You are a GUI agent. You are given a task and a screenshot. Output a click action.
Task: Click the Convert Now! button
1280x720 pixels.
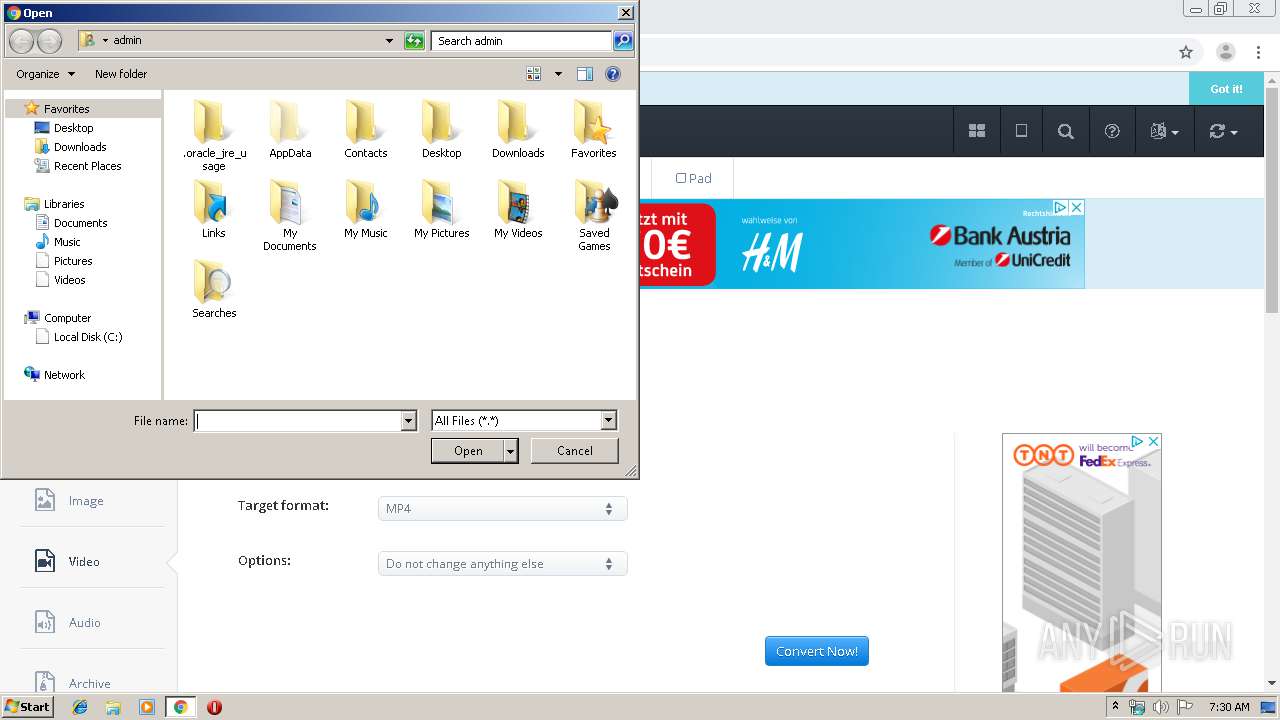point(817,651)
